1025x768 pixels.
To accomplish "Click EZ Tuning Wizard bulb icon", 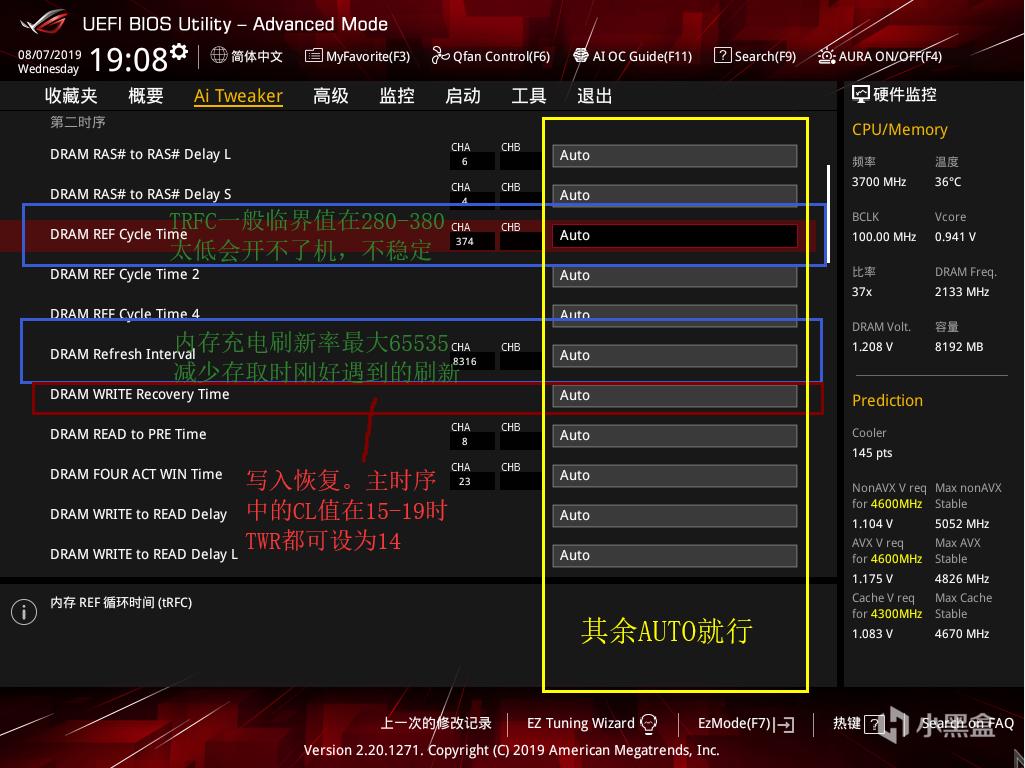I will point(648,724).
